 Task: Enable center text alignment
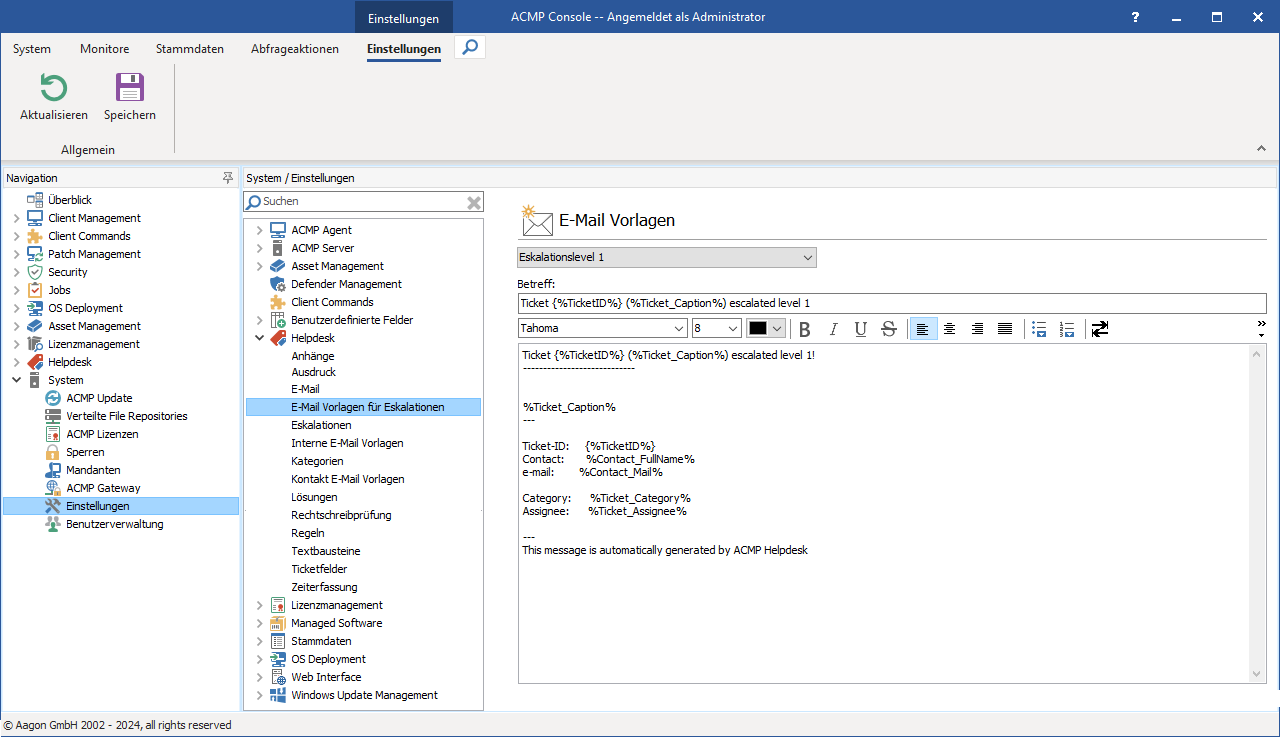click(x=950, y=329)
